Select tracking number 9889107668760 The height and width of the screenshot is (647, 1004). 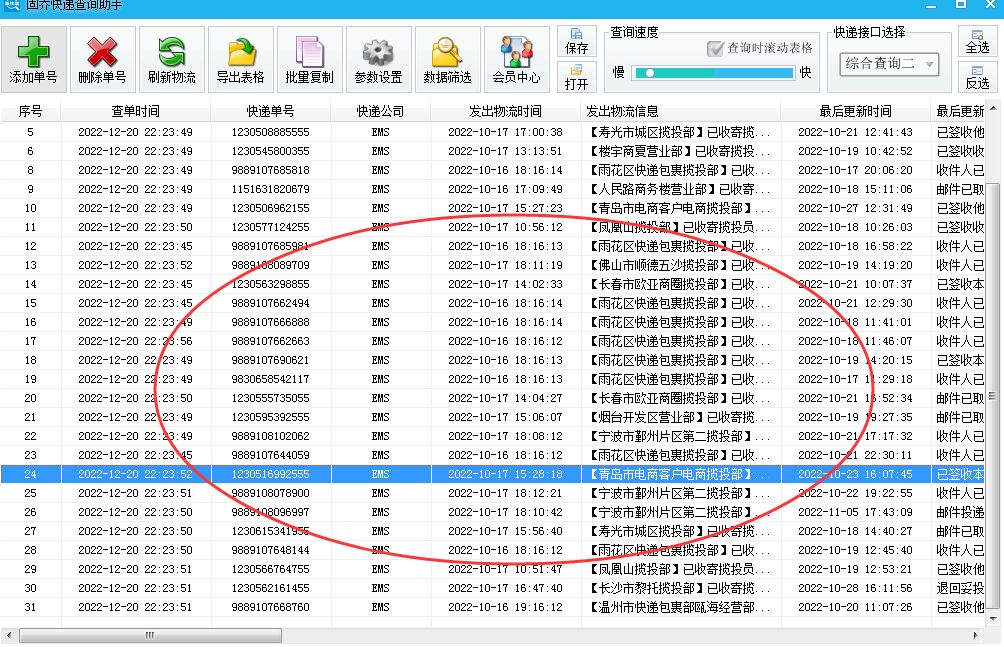(x=270, y=607)
